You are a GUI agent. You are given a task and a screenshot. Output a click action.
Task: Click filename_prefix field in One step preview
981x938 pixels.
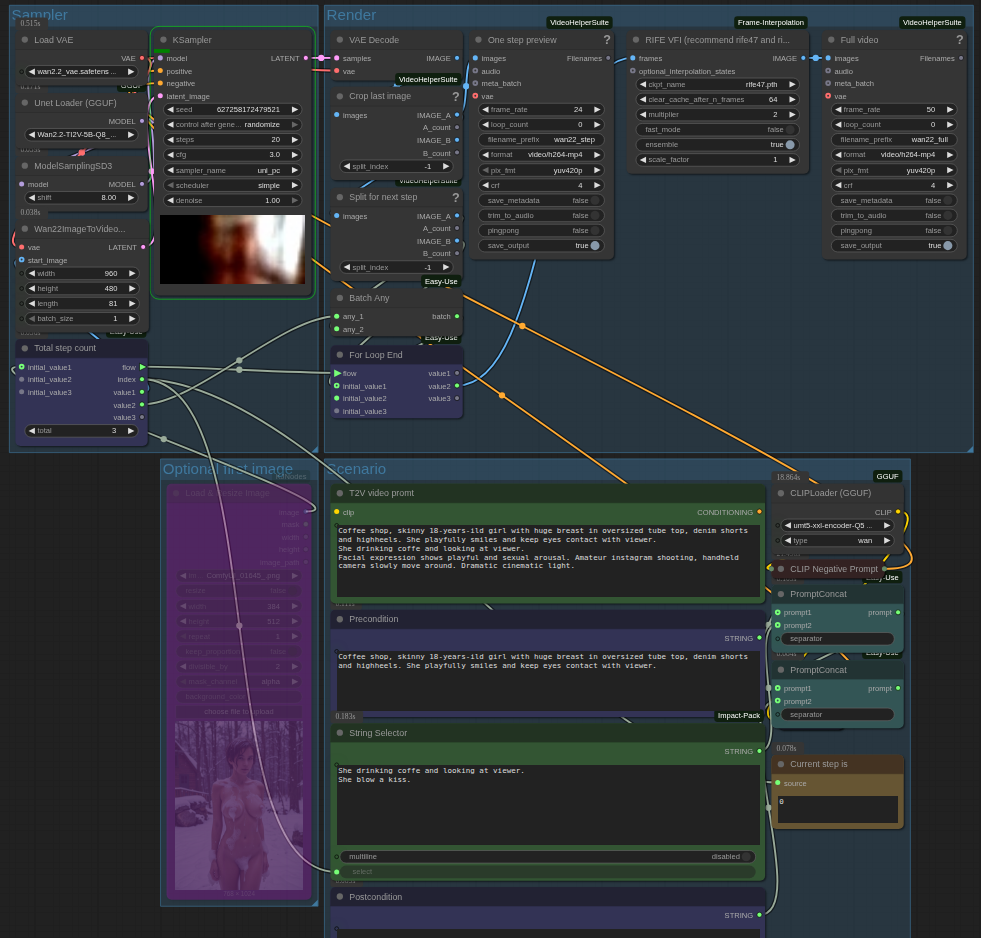541,140
